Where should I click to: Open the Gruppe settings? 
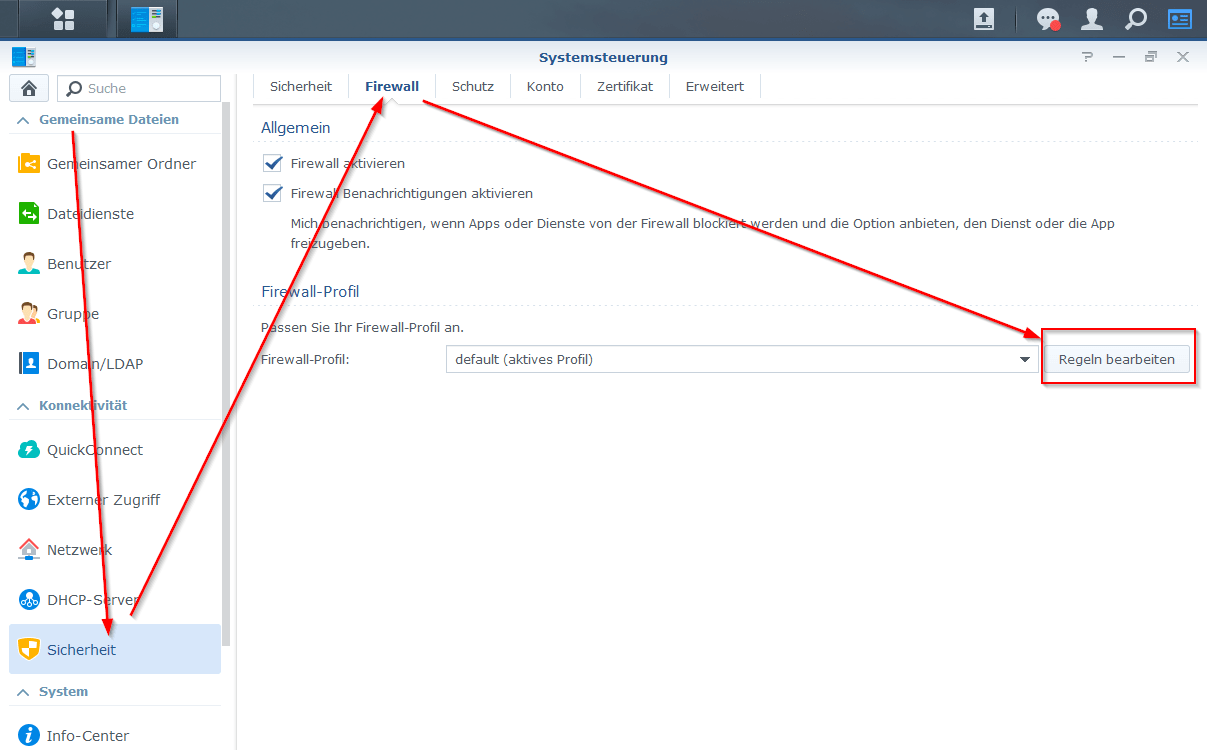pos(77,313)
